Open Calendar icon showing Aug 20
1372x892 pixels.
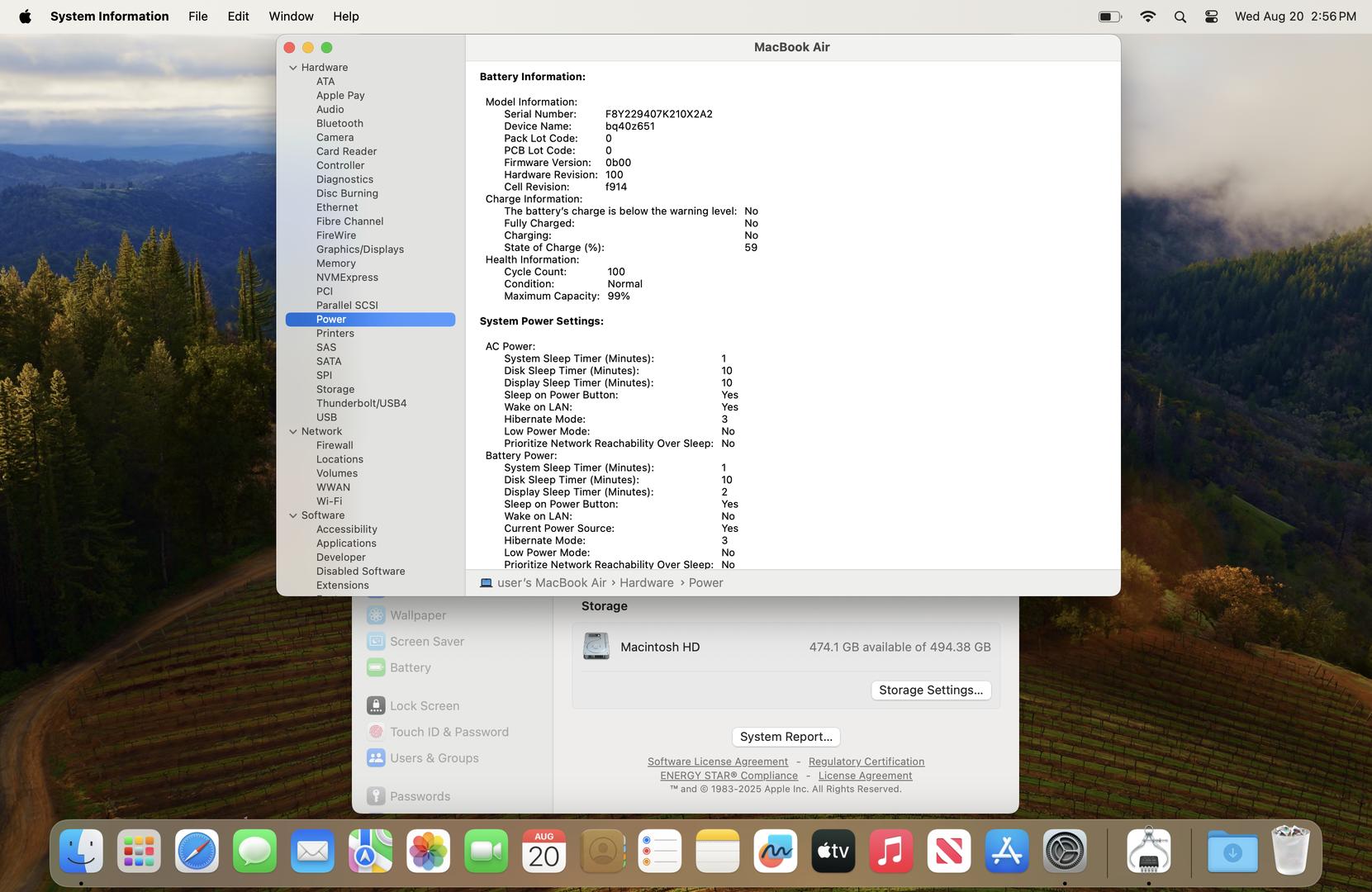544,851
